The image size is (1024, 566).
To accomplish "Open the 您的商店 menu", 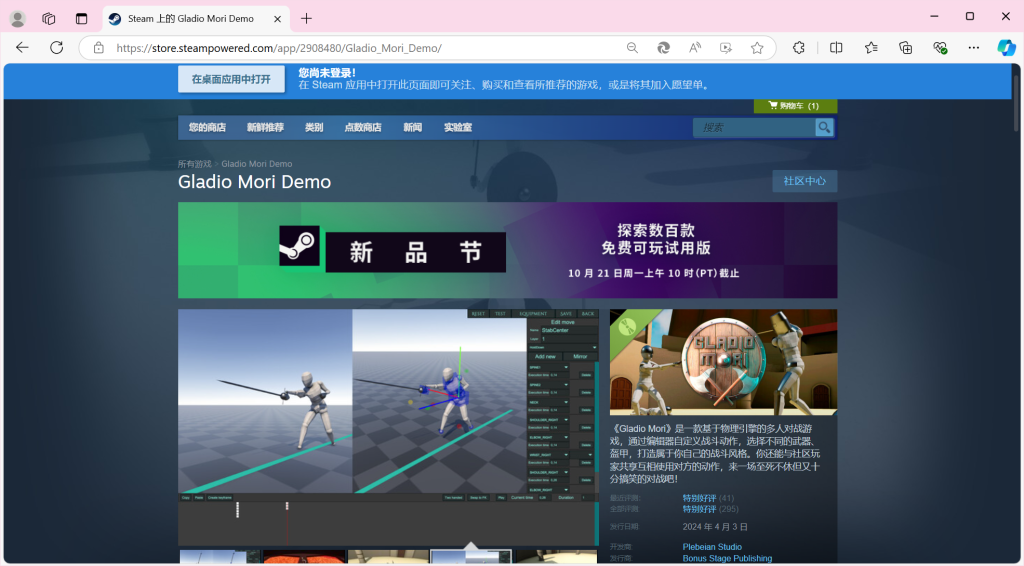I will pyautogui.click(x=207, y=127).
